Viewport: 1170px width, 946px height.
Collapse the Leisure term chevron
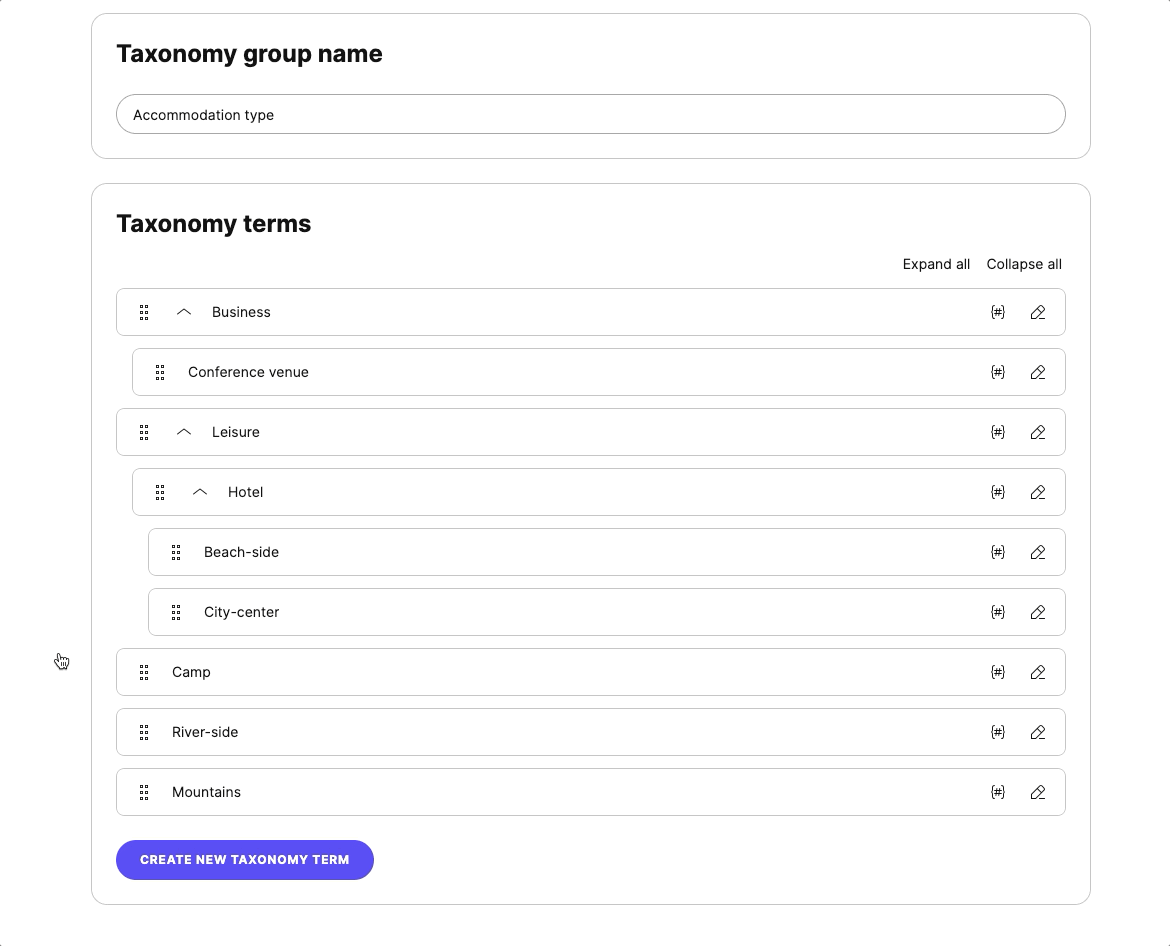[183, 432]
